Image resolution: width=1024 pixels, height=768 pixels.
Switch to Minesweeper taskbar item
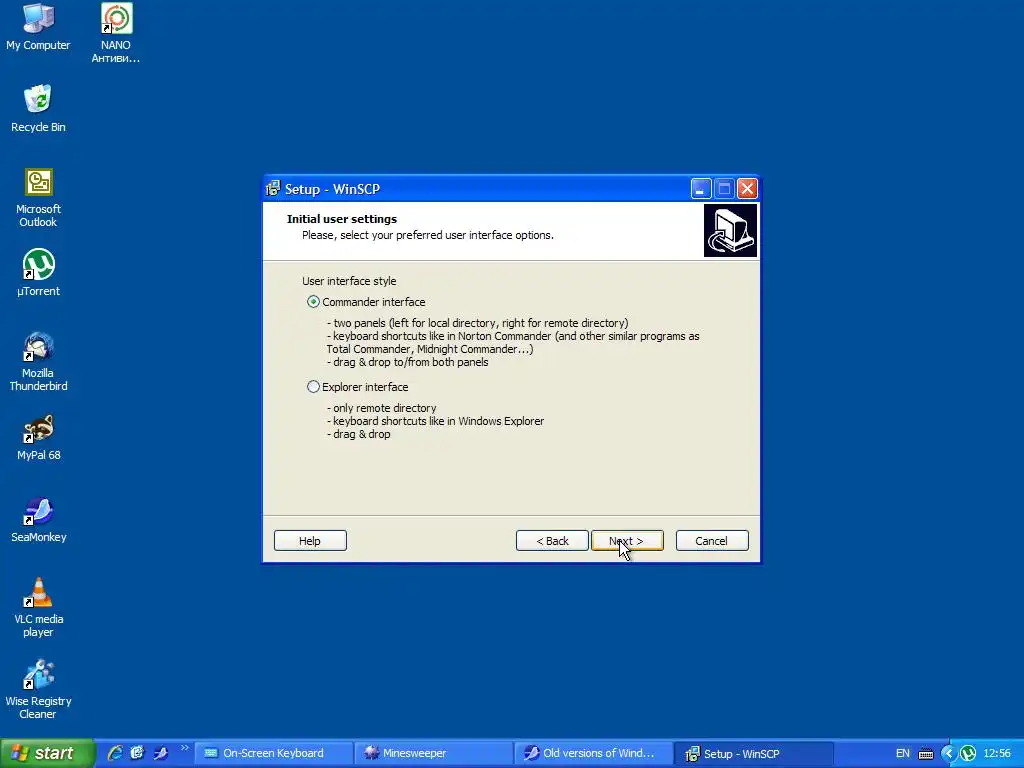coord(434,753)
